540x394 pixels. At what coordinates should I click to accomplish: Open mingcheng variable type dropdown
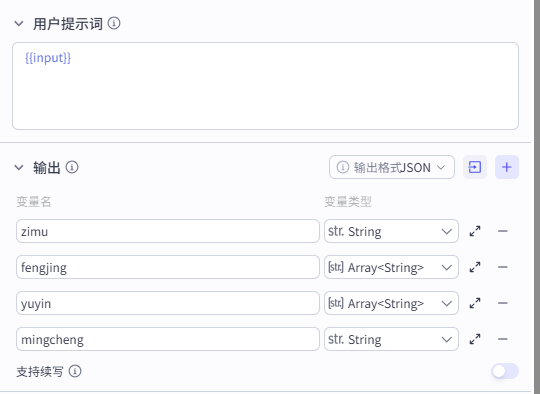[x=391, y=339]
